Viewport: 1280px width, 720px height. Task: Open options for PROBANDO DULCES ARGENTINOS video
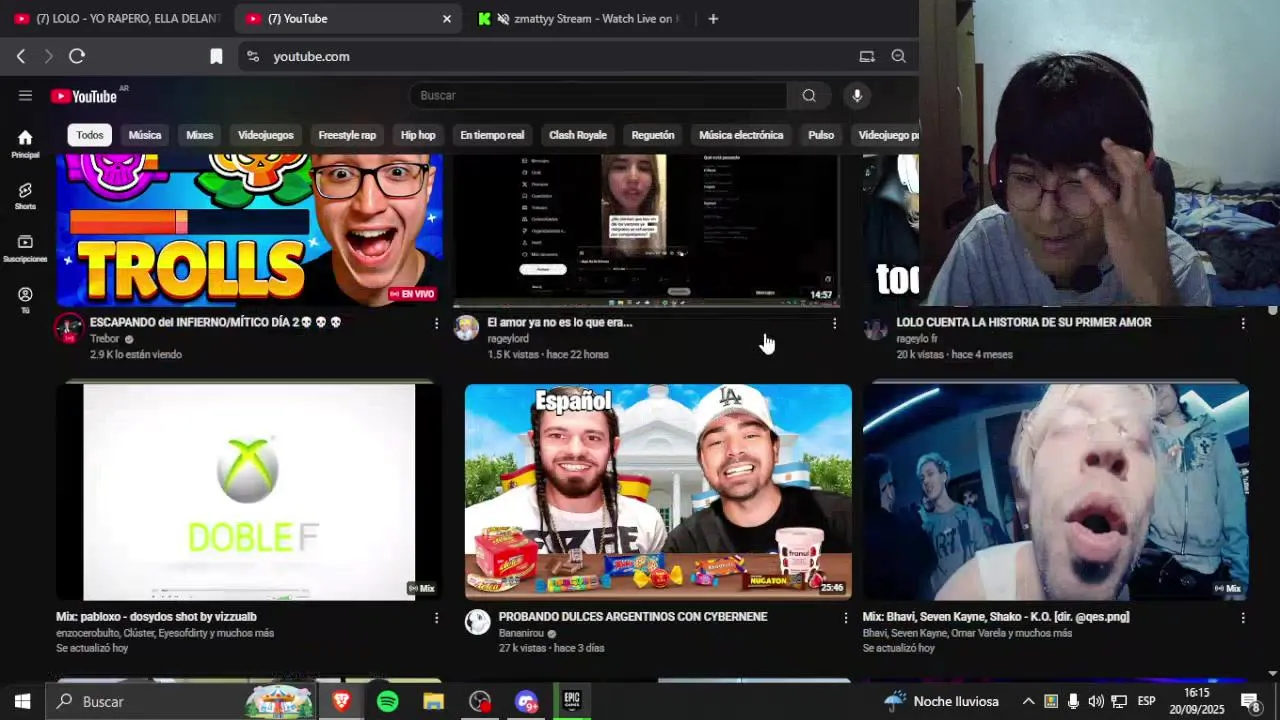tap(845, 618)
